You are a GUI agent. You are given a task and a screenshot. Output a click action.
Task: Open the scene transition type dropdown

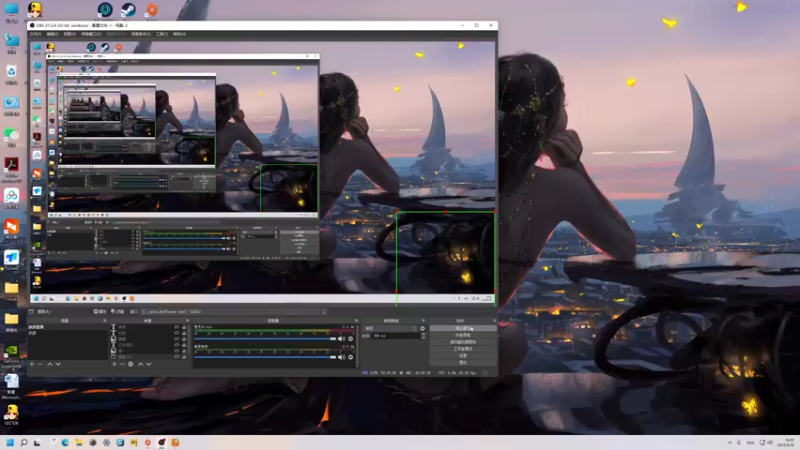click(391, 329)
